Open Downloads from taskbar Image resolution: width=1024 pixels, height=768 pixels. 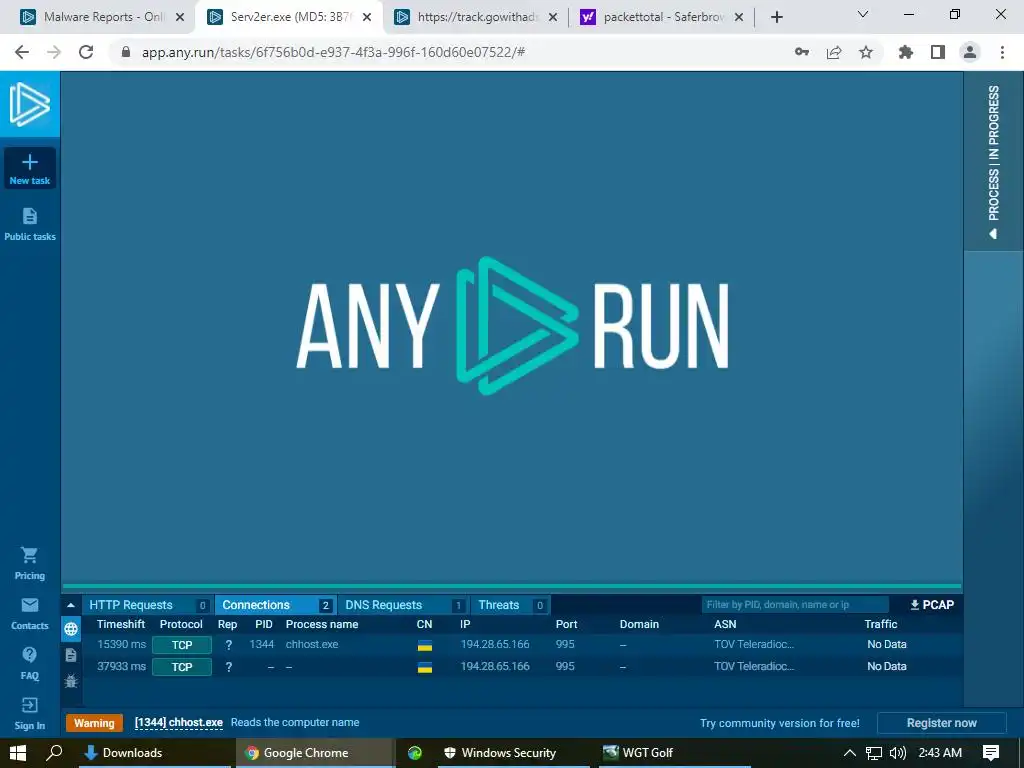click(x=155, y=753)
